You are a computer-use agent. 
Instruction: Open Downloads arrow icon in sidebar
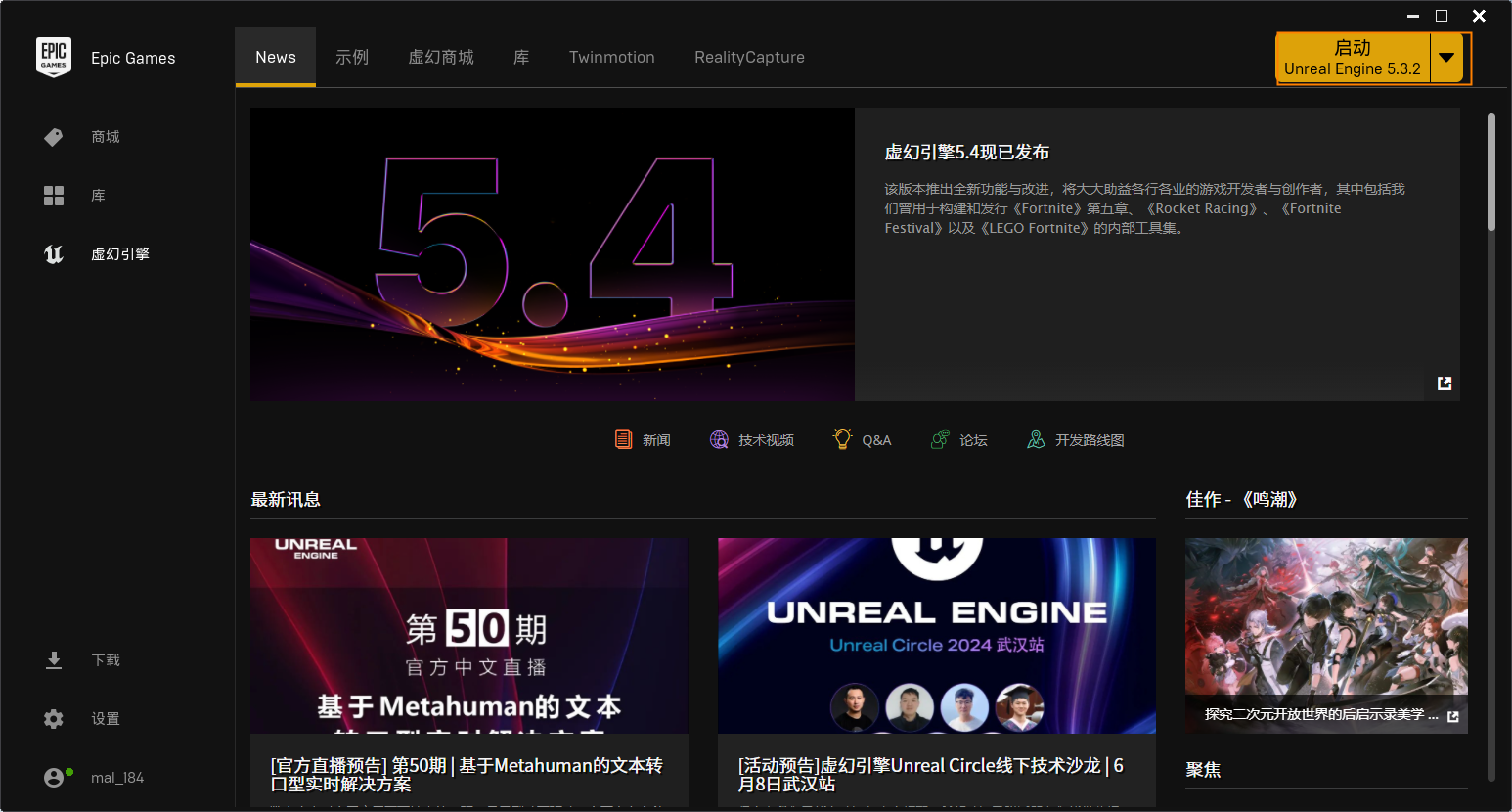(54, 660)
